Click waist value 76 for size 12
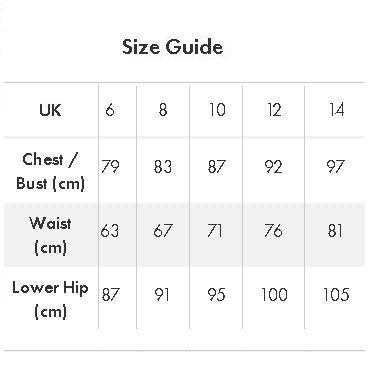Screen dimensions: 370x369 (x=273, y=231)
